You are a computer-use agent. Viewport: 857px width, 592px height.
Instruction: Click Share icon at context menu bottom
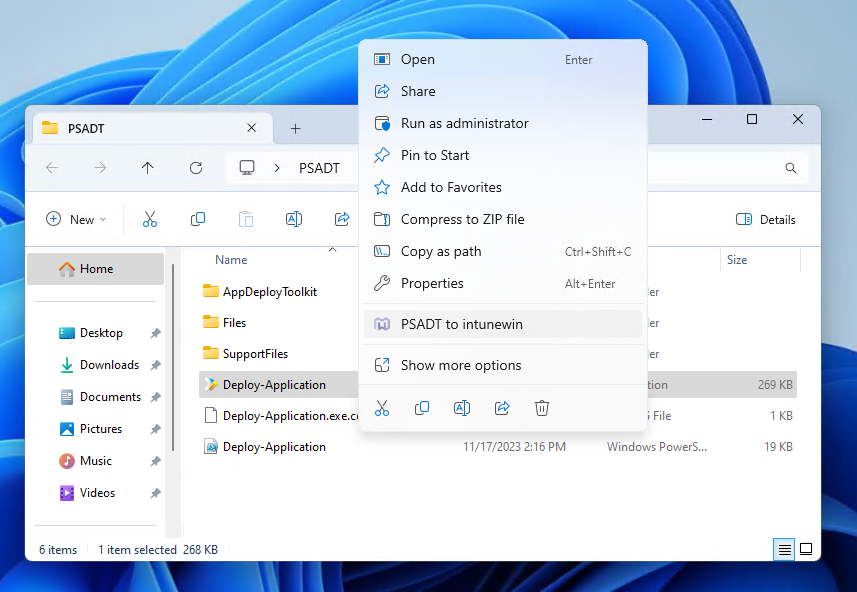click(x=502, y=408)
